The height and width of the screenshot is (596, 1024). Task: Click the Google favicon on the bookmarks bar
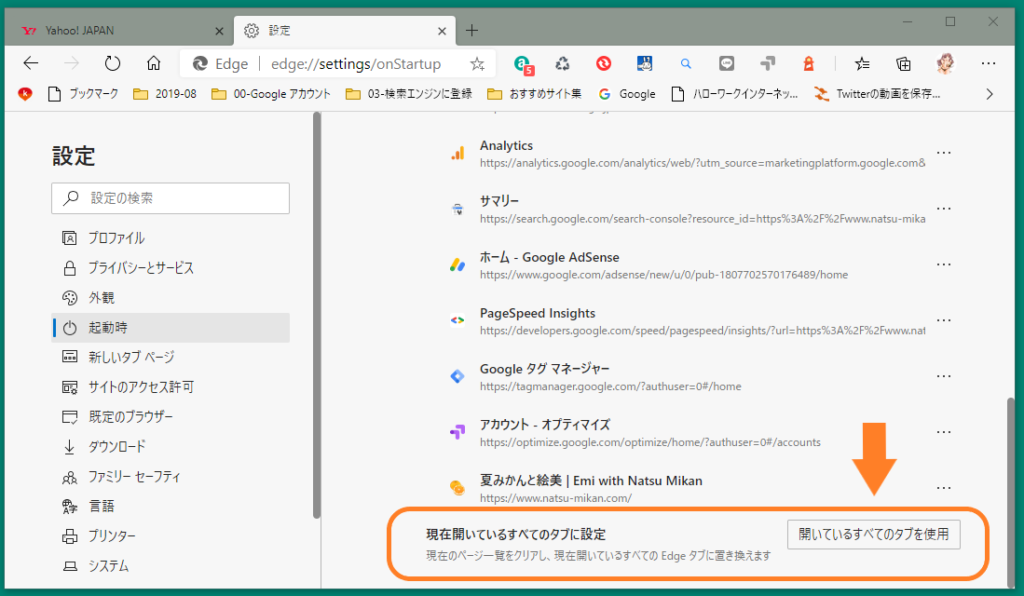pos(604,94)
